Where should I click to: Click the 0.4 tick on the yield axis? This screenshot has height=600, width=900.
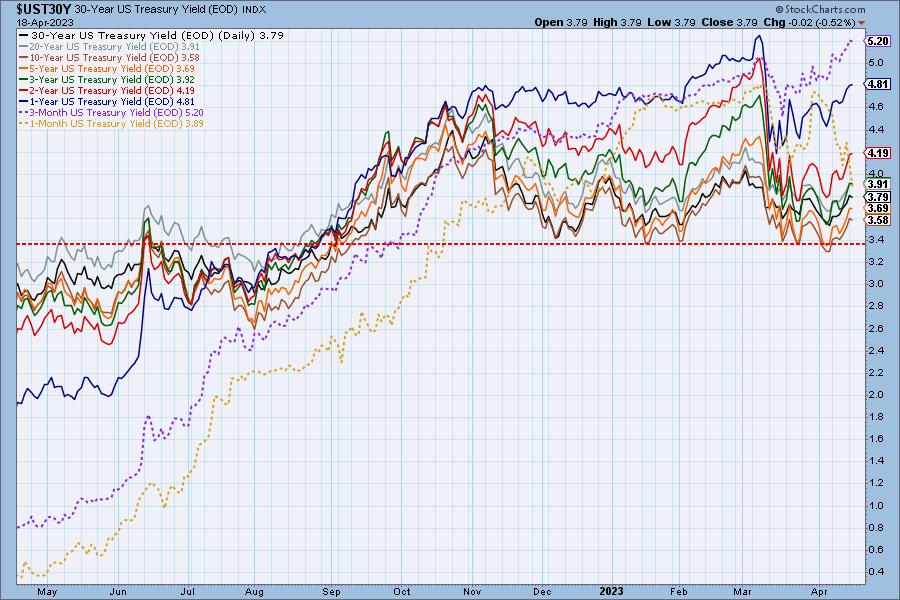tap(876, 571)
